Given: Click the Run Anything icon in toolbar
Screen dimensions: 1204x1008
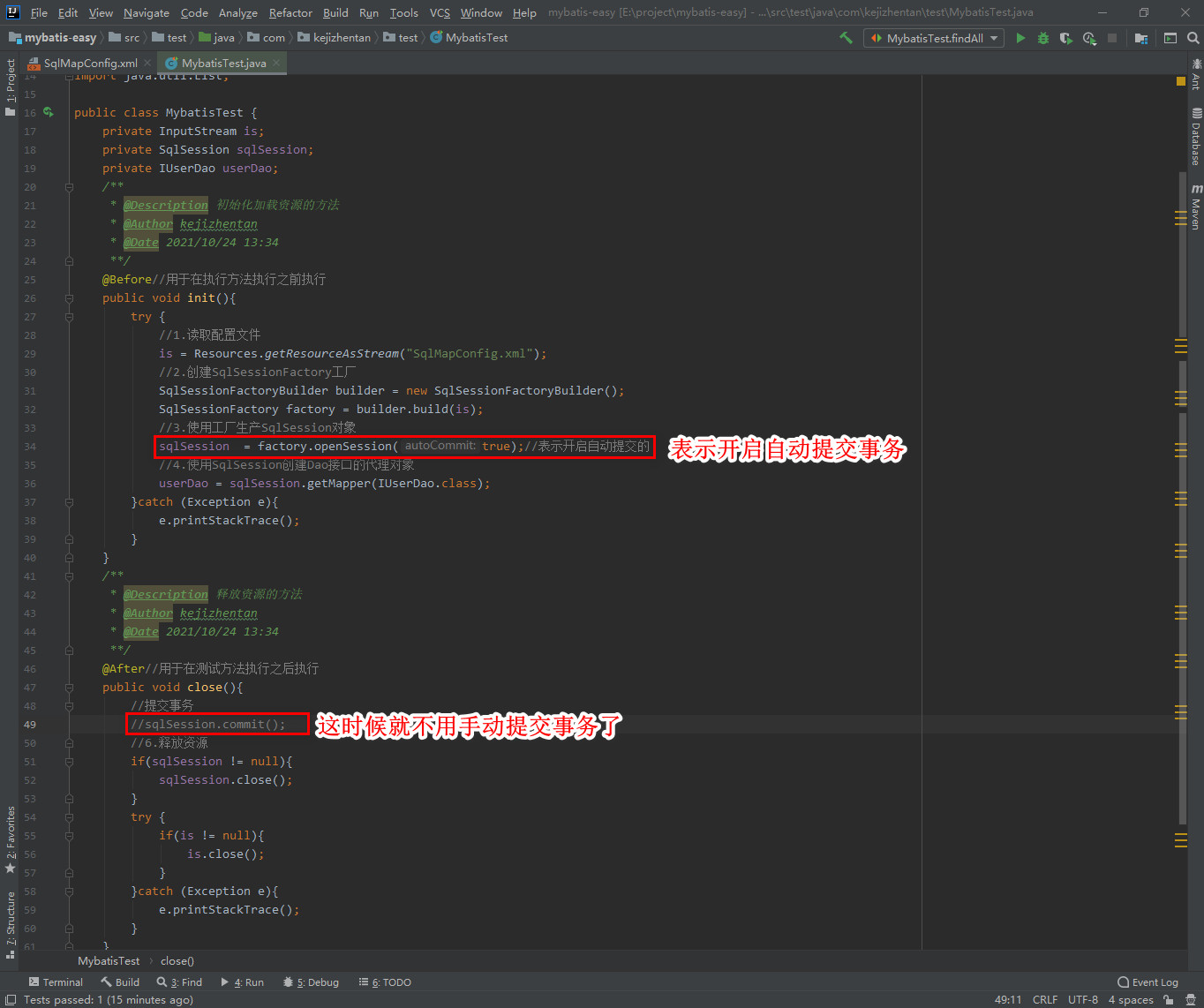Looking at the screenshot, I should [x=1170, y=38].
